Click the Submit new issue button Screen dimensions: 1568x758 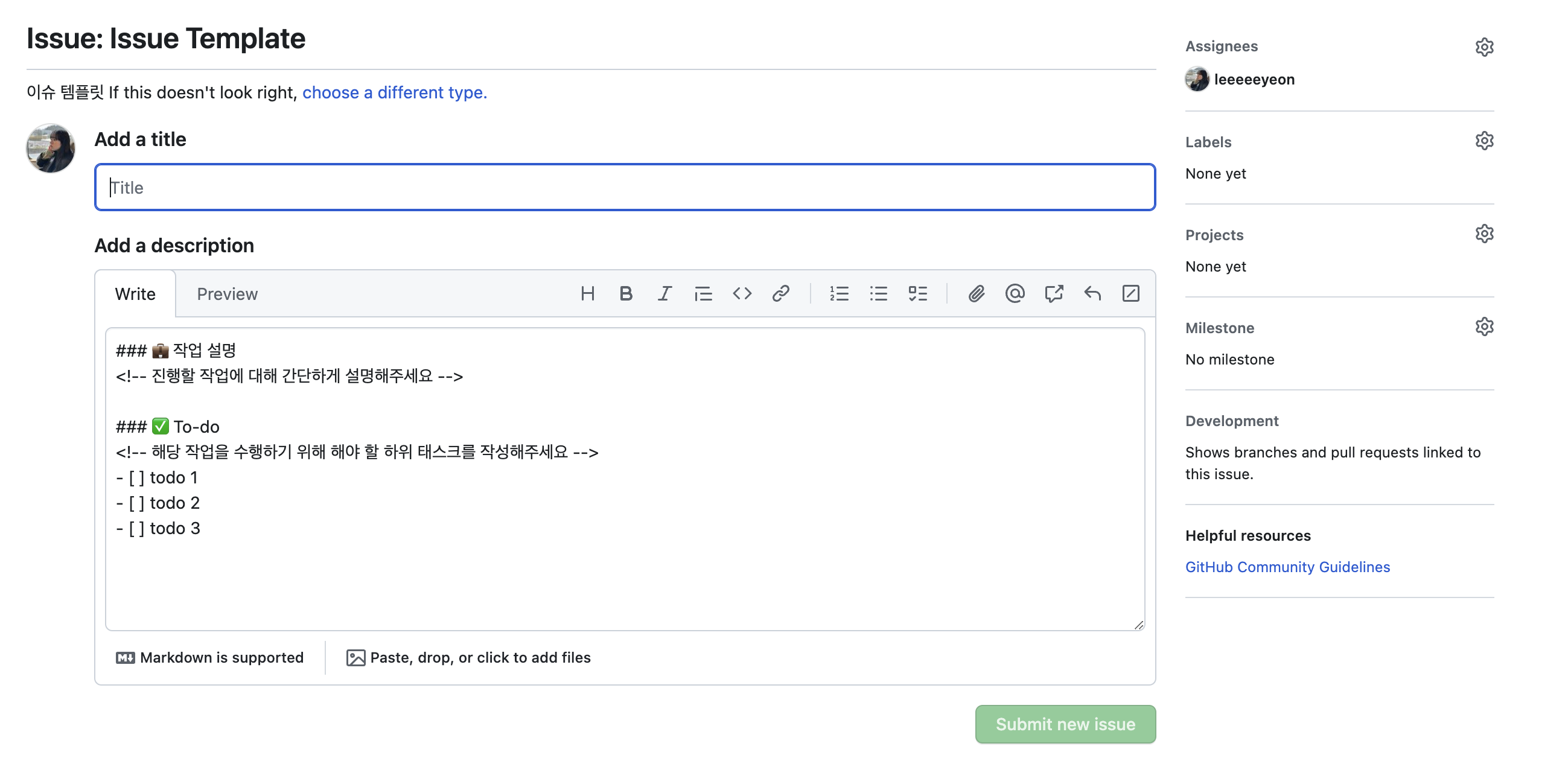pos(1065,724)
